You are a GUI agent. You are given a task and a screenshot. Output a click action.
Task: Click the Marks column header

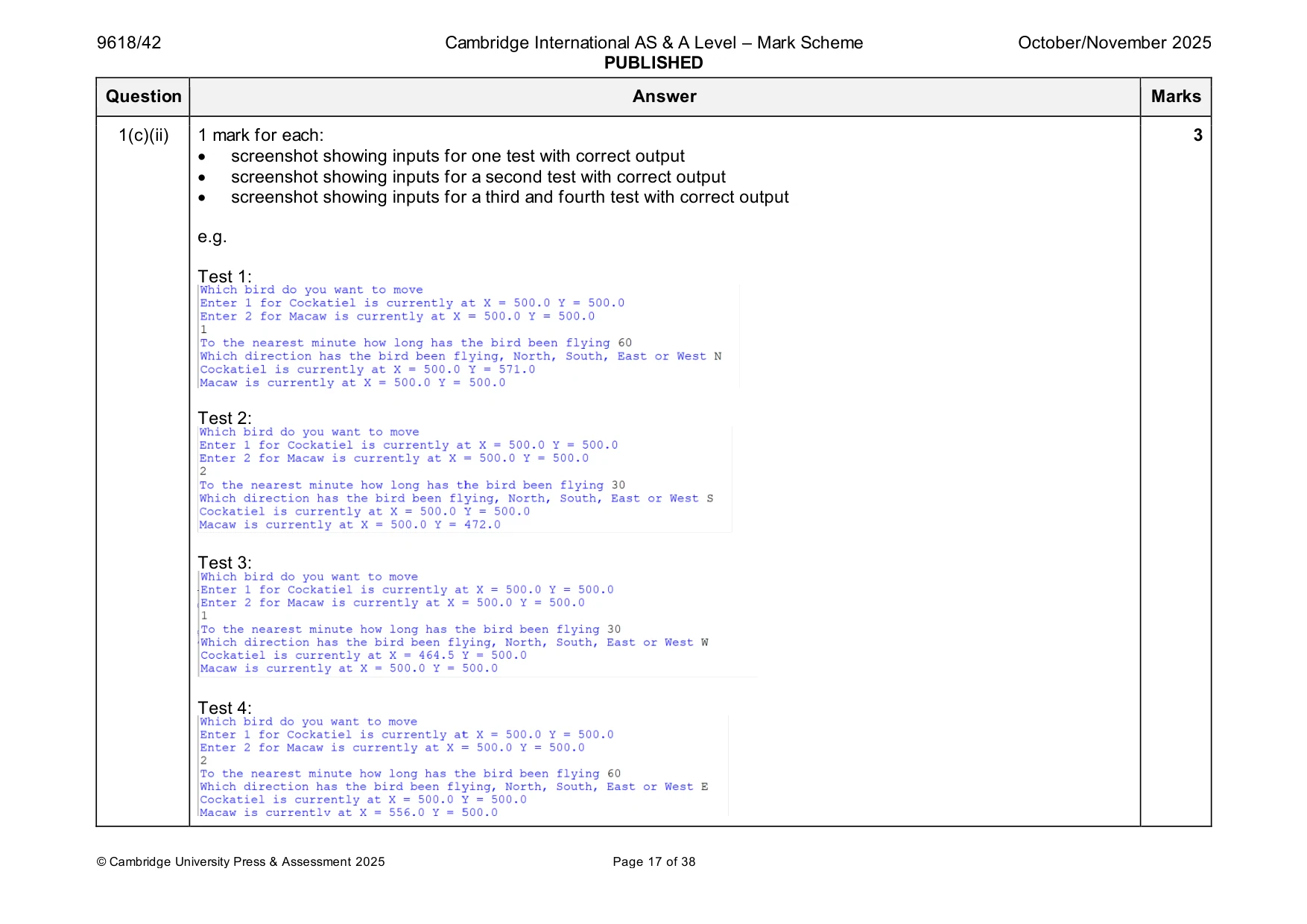tap(1176, 97)
